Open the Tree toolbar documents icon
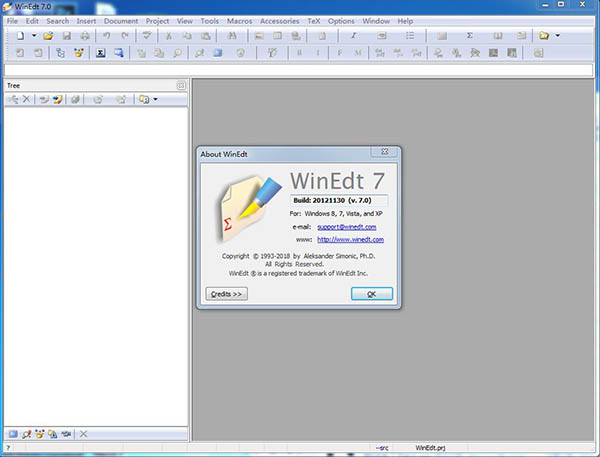The width and height of the screenshot is (600, 457). pos(144,100)
